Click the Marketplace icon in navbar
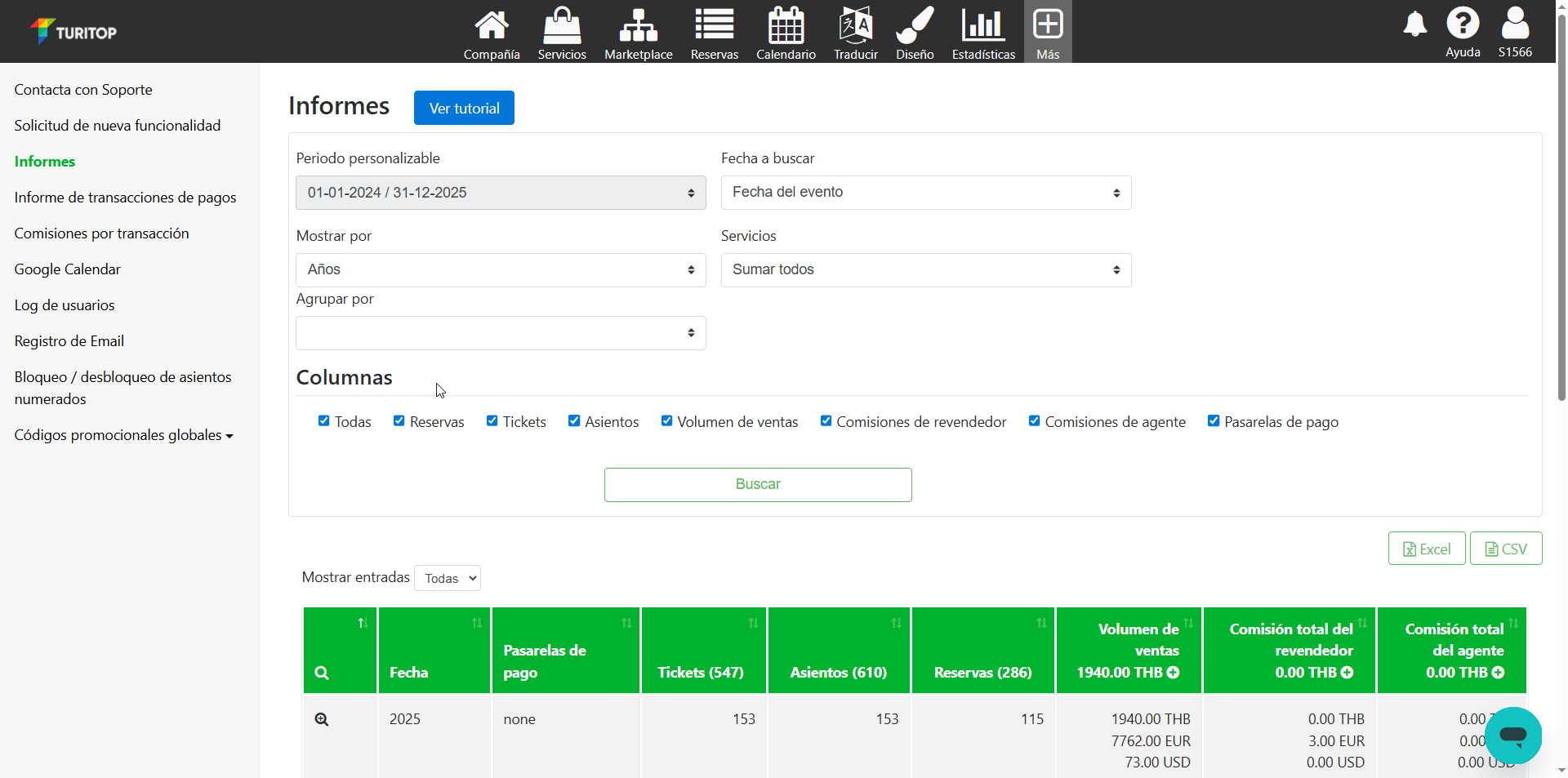Screen dimensions: 1568x778 coord(638,25)
